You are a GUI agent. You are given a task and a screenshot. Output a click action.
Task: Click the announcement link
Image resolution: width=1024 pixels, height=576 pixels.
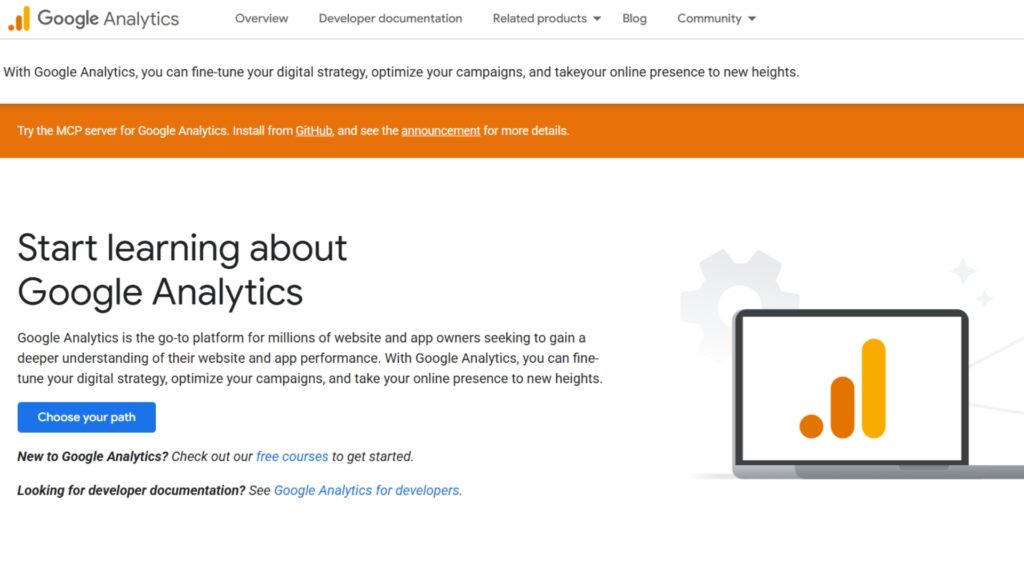pyautogui.click(x=440, y=130)
